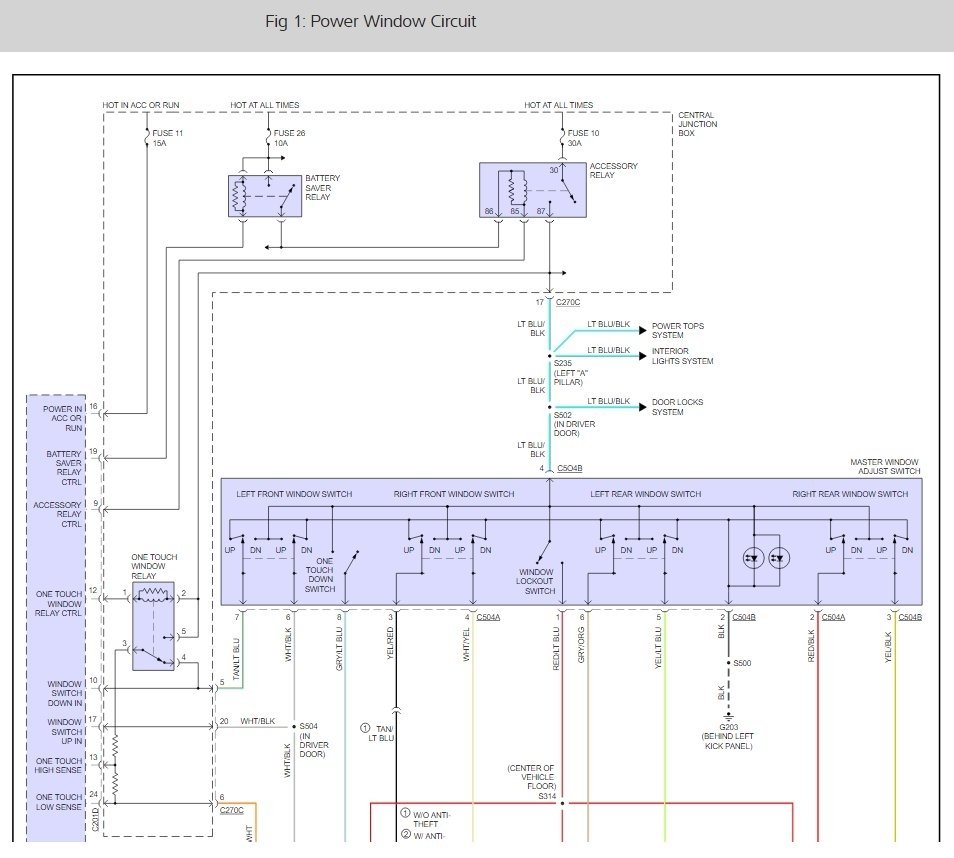
Task: Click the S504 splice point in driver door
Action: coord(293,726)
